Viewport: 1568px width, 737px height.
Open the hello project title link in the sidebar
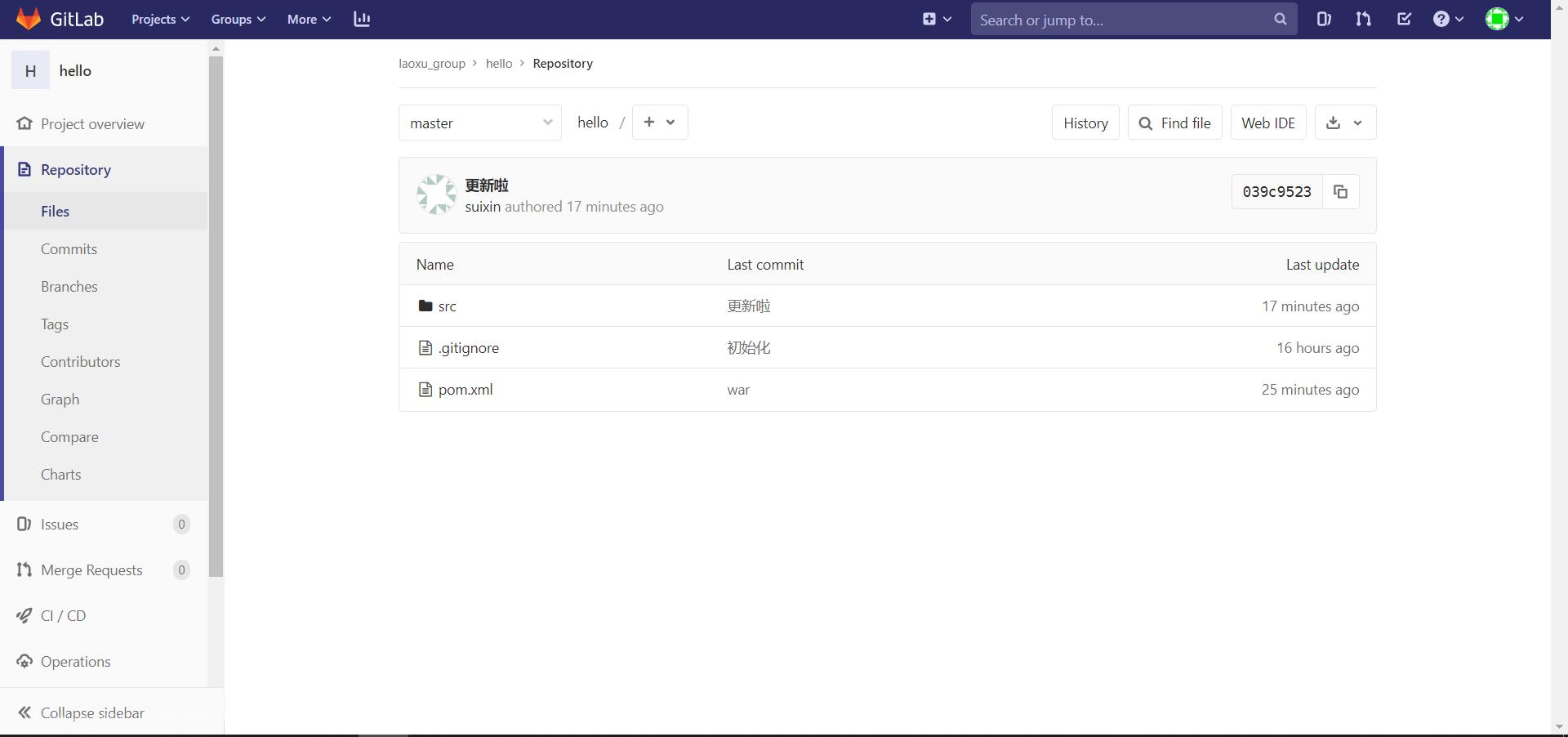[75, 71]
